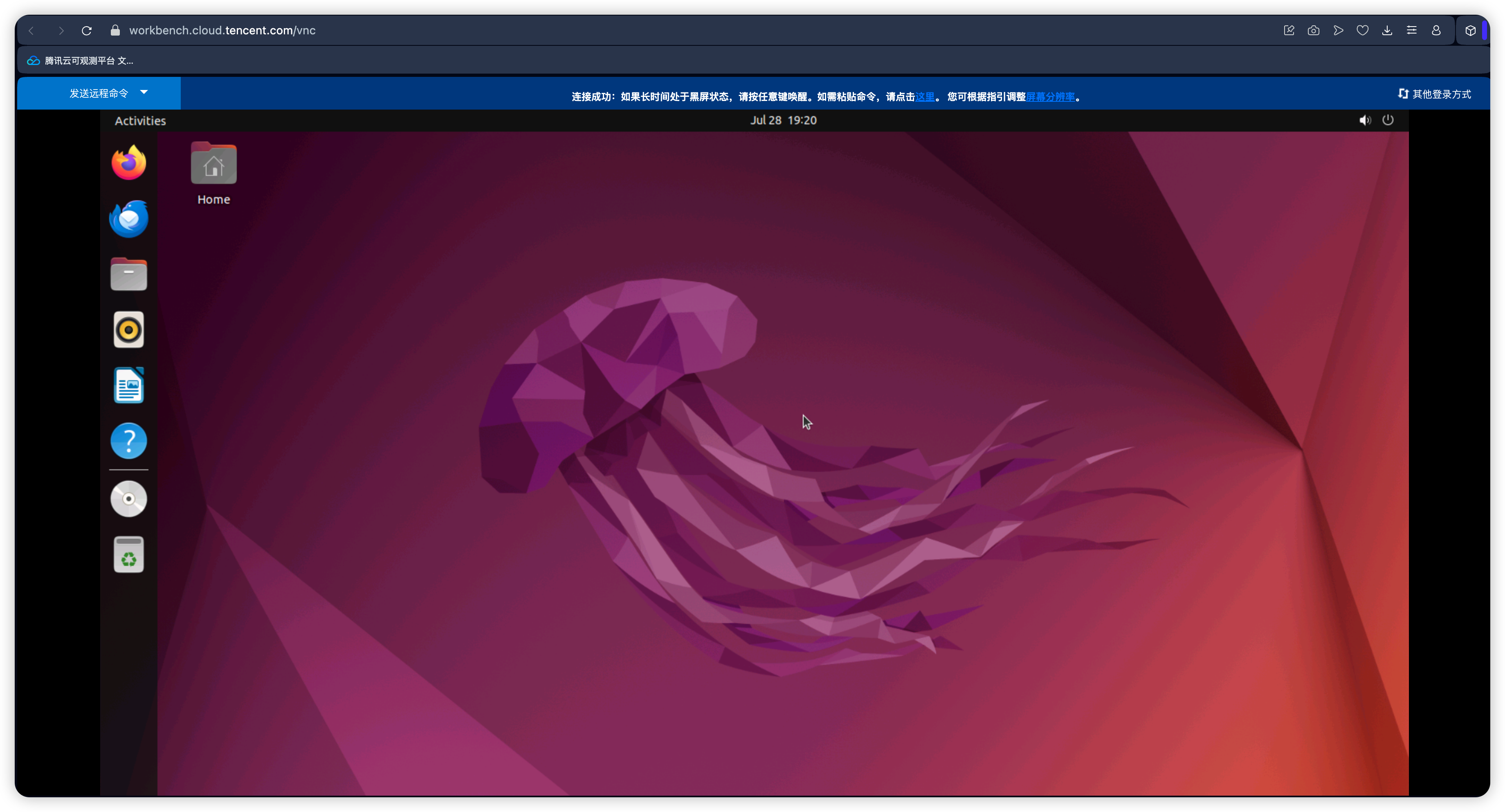
Task: Click the 屏幕分辨率 link
Action: point(1050,97)
